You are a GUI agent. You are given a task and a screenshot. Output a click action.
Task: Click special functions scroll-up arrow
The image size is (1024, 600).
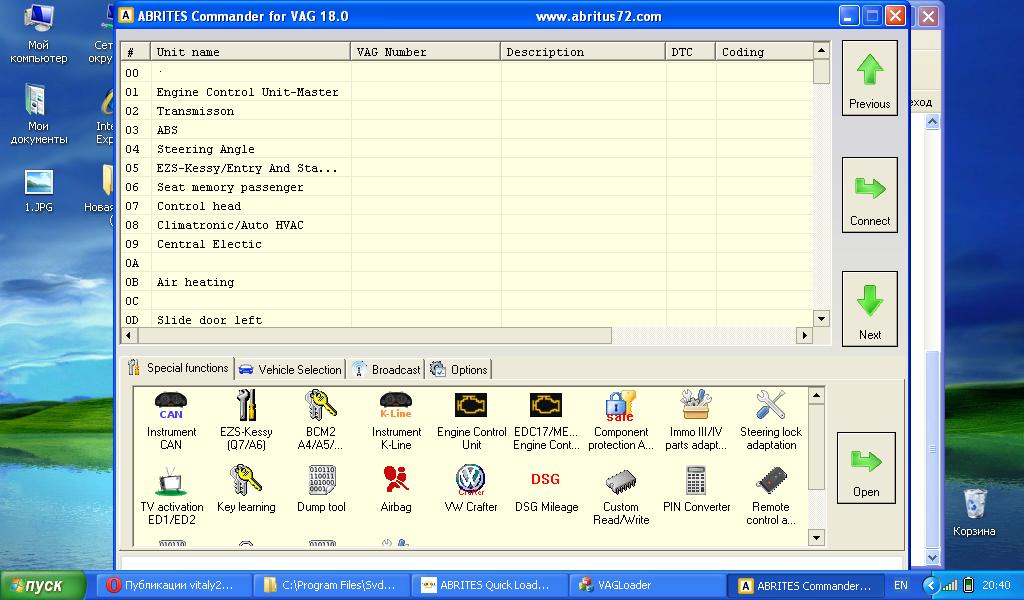click(816, 395)
